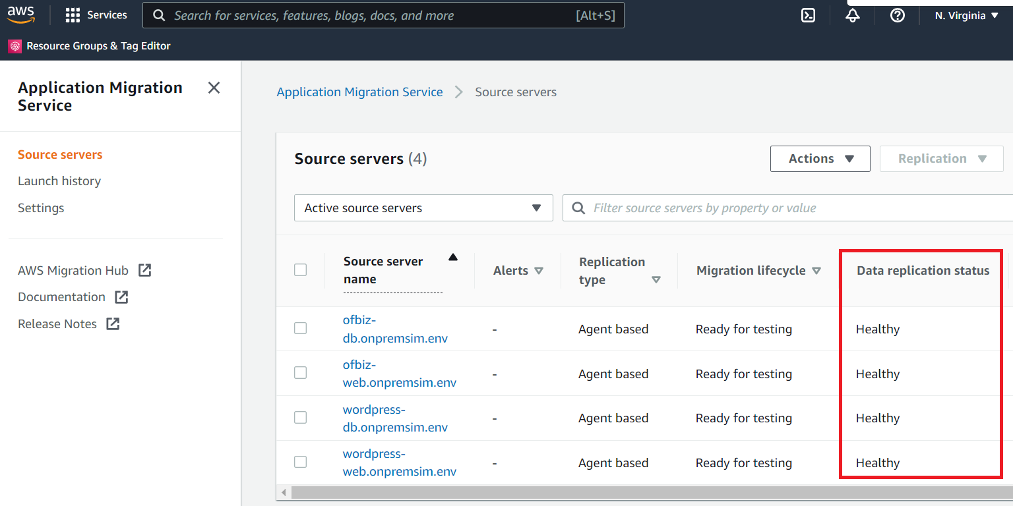Check the wordpress-web.onpremsim.env row checkbox
Image resolution: width=1014 pixels, height=506 pixels.
[301, 462]
